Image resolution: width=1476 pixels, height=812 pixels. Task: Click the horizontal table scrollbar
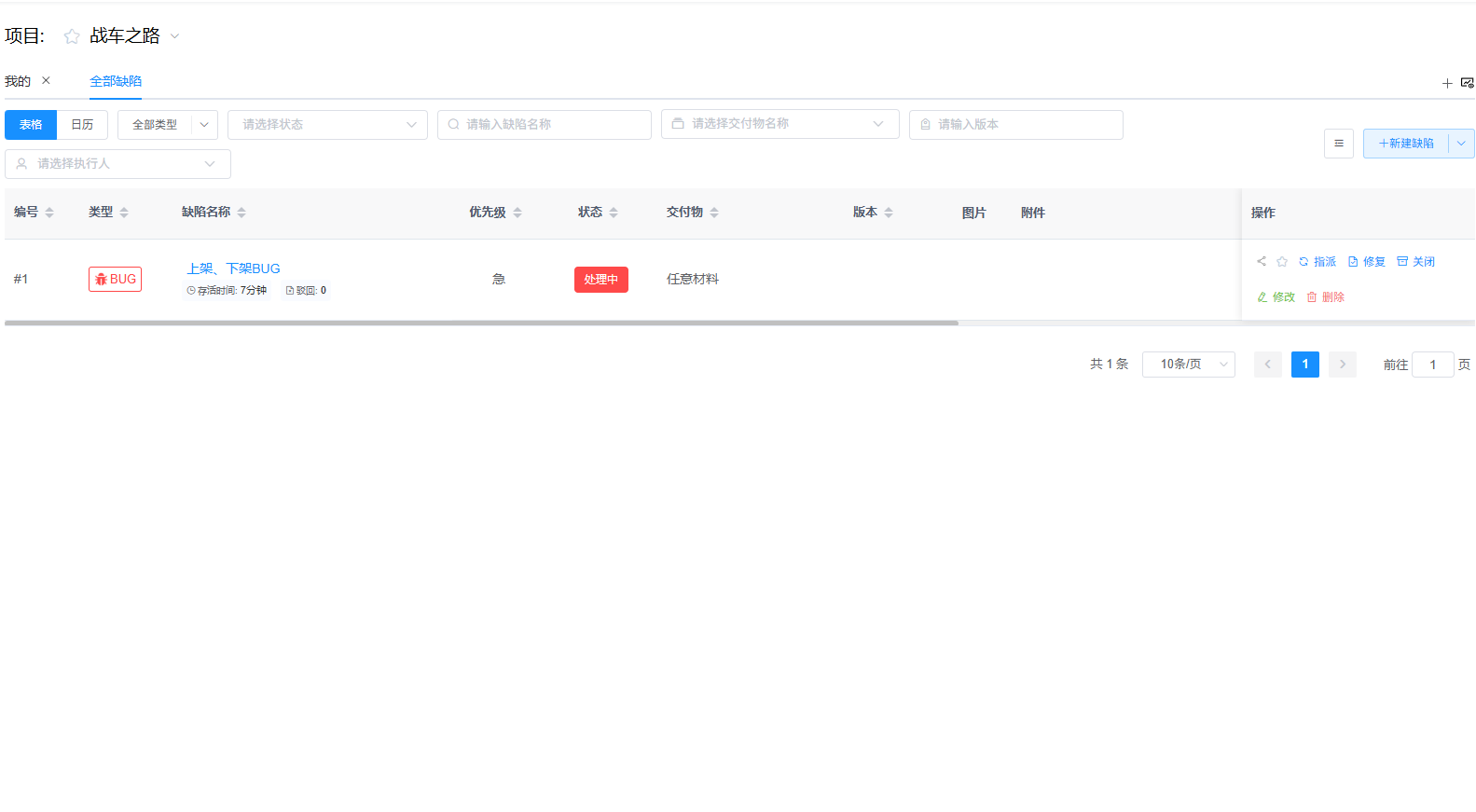(481, 323)
